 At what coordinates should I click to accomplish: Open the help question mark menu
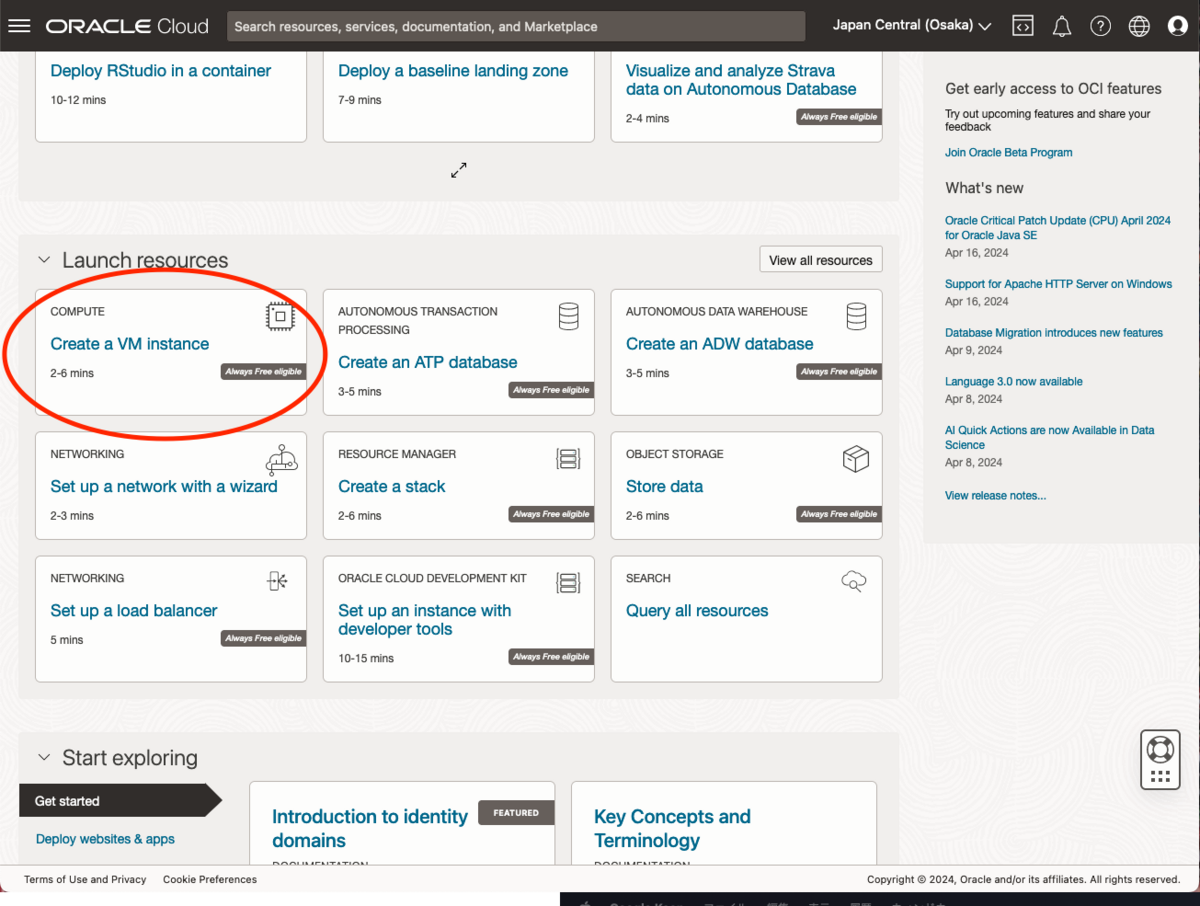1101,26
